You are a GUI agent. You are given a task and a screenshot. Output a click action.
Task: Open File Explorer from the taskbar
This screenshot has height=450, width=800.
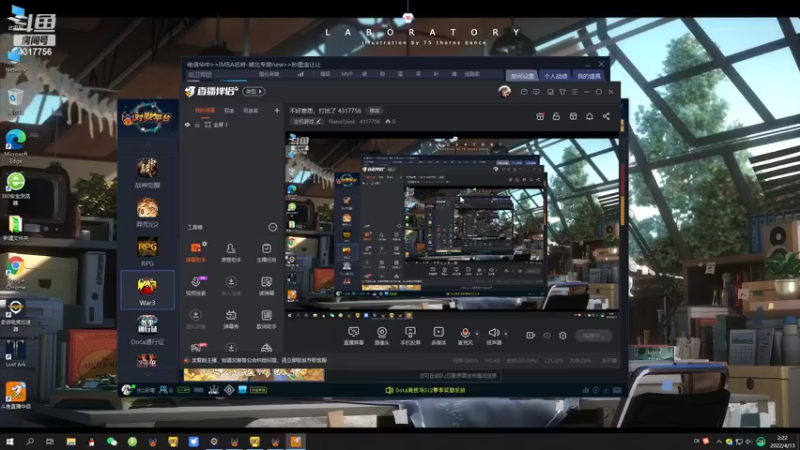(71, 441)
